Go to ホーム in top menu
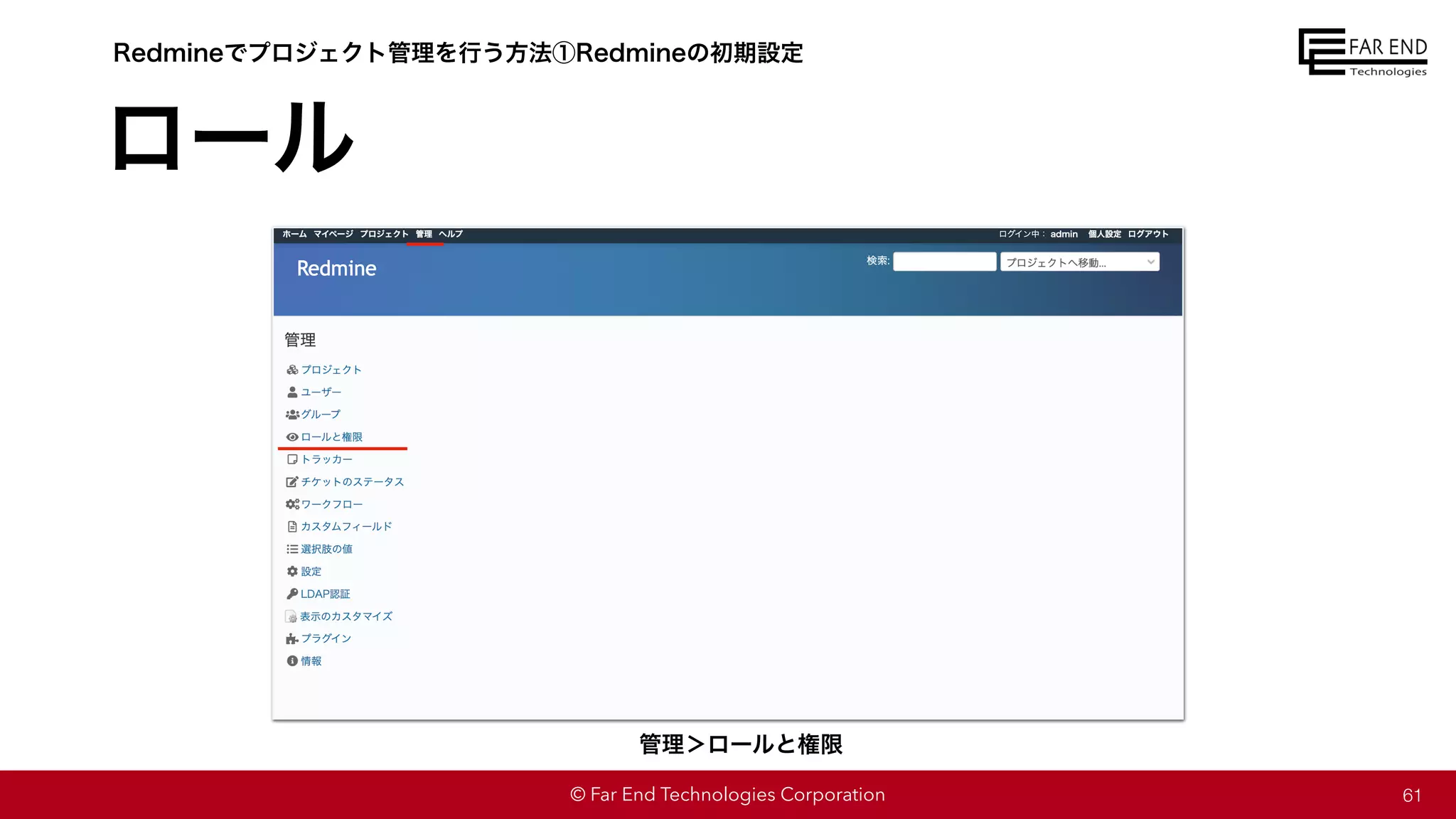Image resolution: width=1456 pixels, height=819 pixels. [x=294, y=234]
